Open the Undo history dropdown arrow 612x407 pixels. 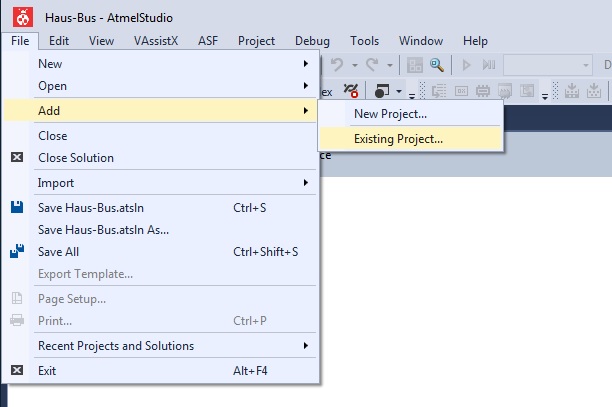(354, 66)
